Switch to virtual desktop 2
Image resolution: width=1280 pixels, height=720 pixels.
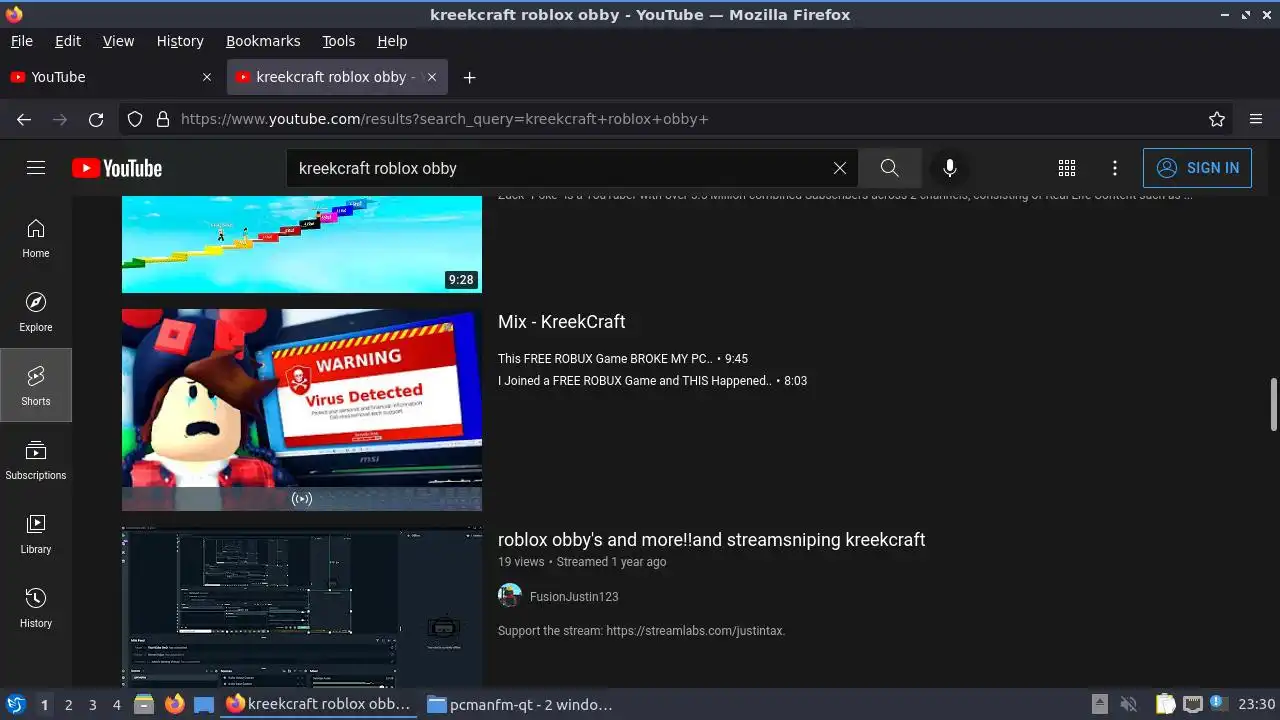click(x=68, y=705)
